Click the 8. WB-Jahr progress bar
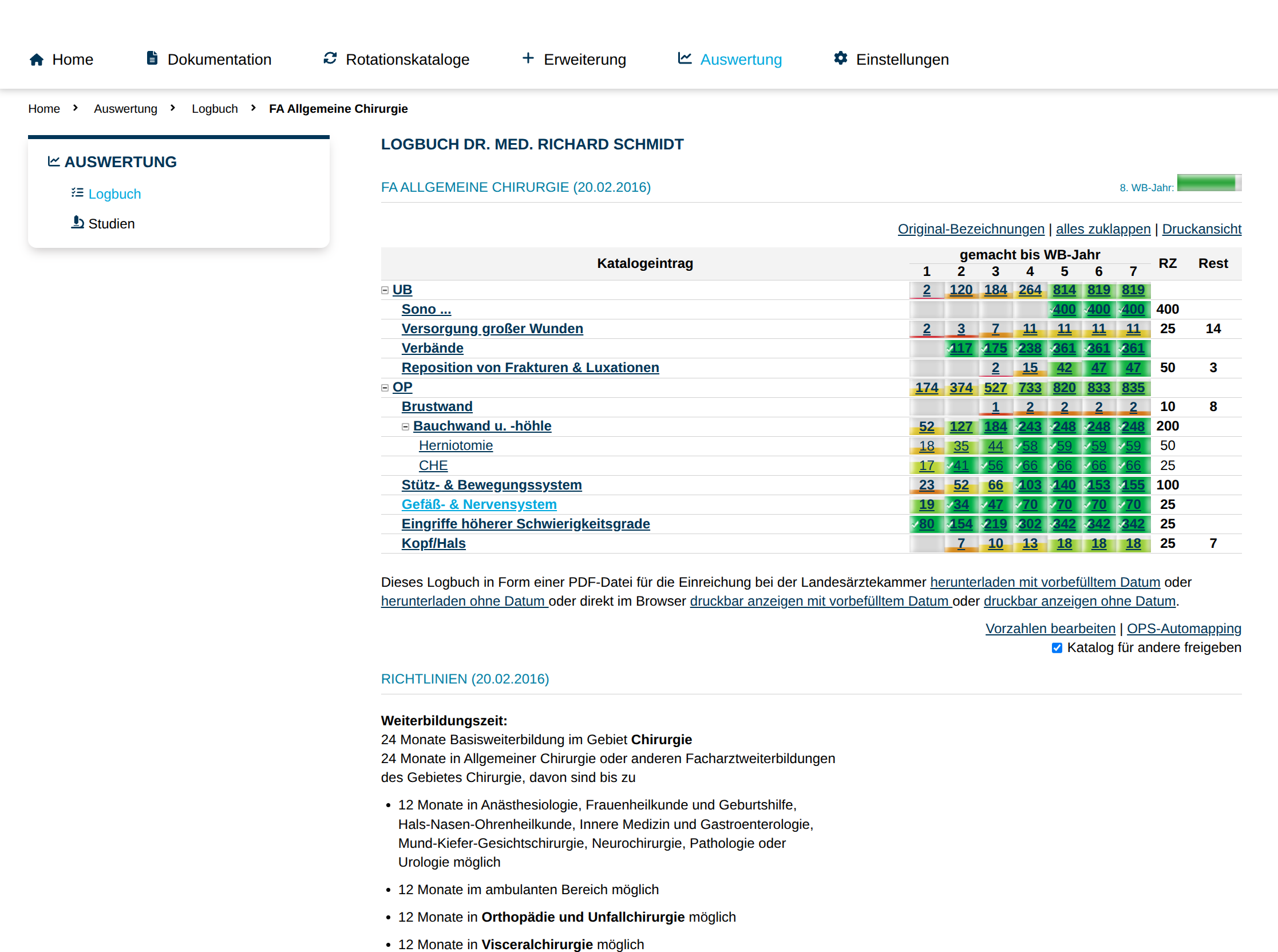 pyautogui.click(x=1209, y=183)
